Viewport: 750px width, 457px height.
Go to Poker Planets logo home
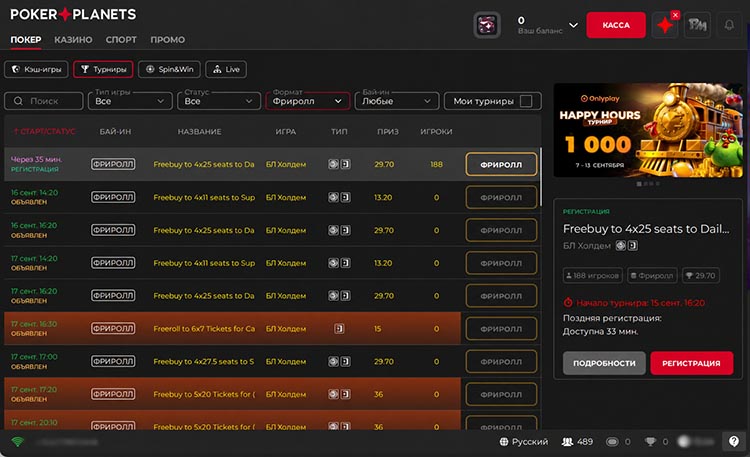(73, 14)
